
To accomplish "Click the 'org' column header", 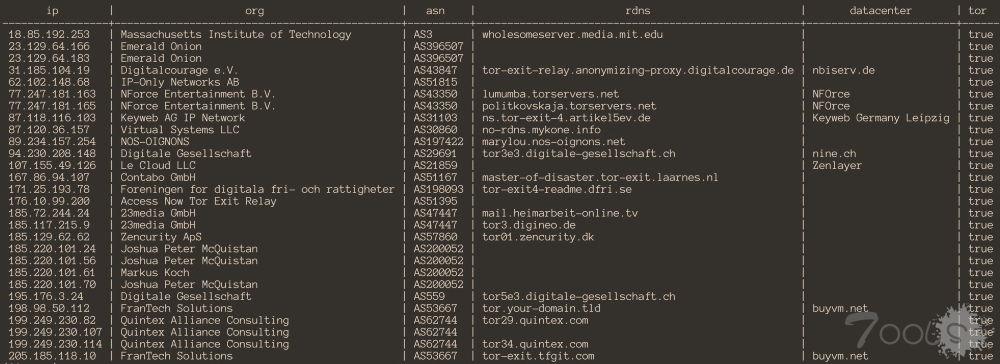I will click(x=254, y=11).
